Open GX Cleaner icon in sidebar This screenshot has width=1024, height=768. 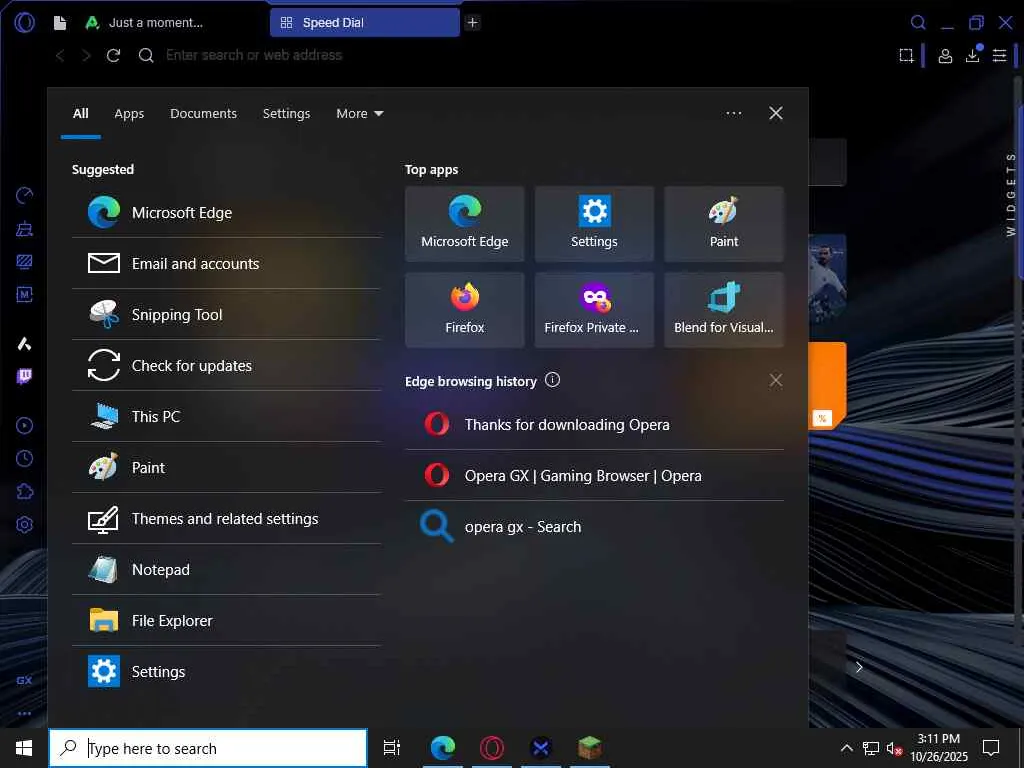[24, 229]
